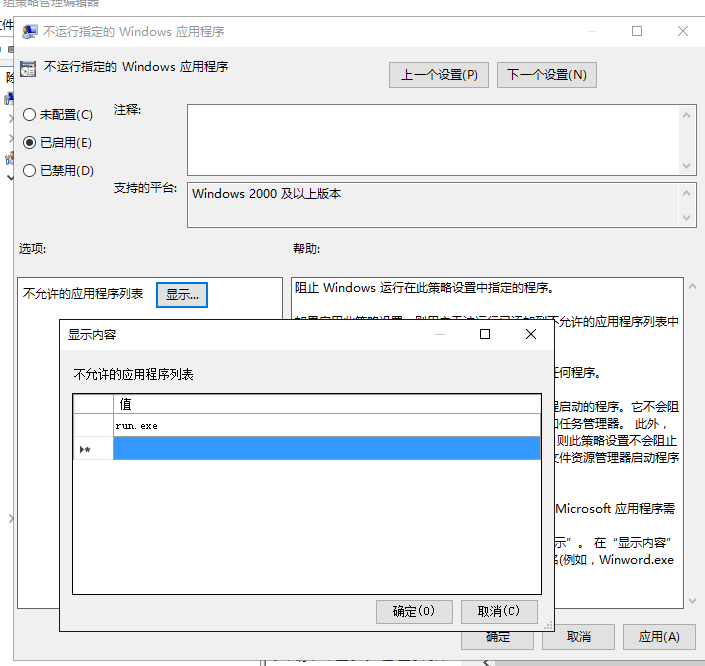Click the 不允许的应用程序列表 label in options
The width and height of the screenshot is (705, 666).
[x=83, y=294]
